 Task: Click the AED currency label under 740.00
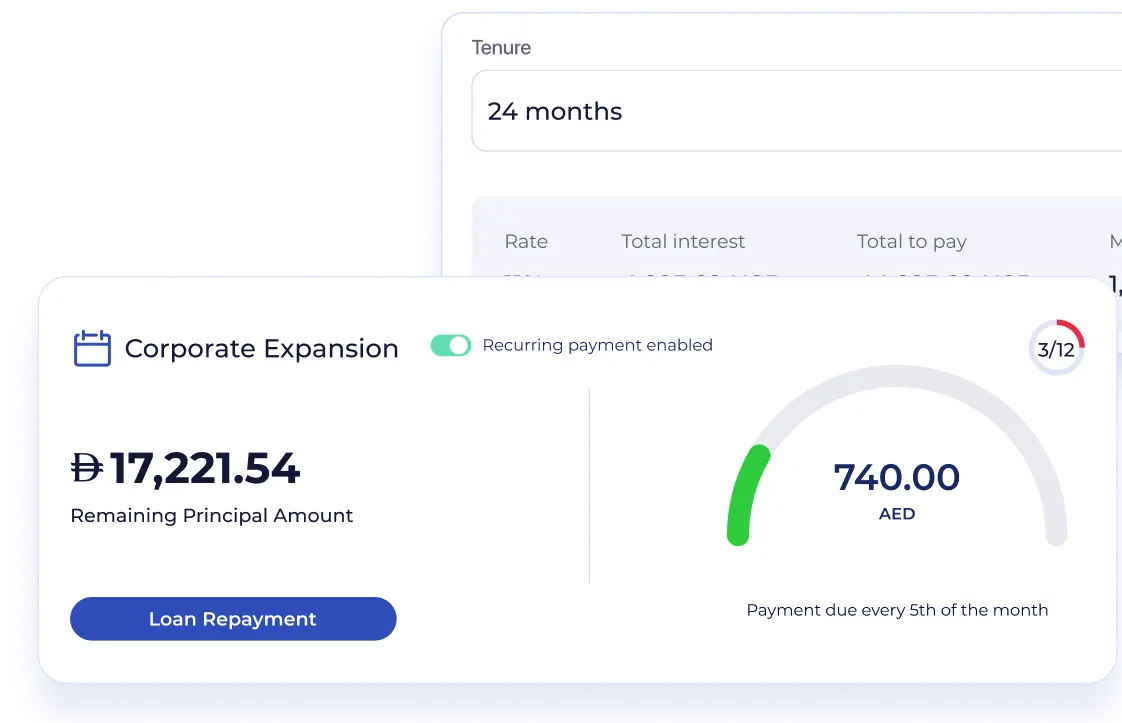tap(896, 514)
